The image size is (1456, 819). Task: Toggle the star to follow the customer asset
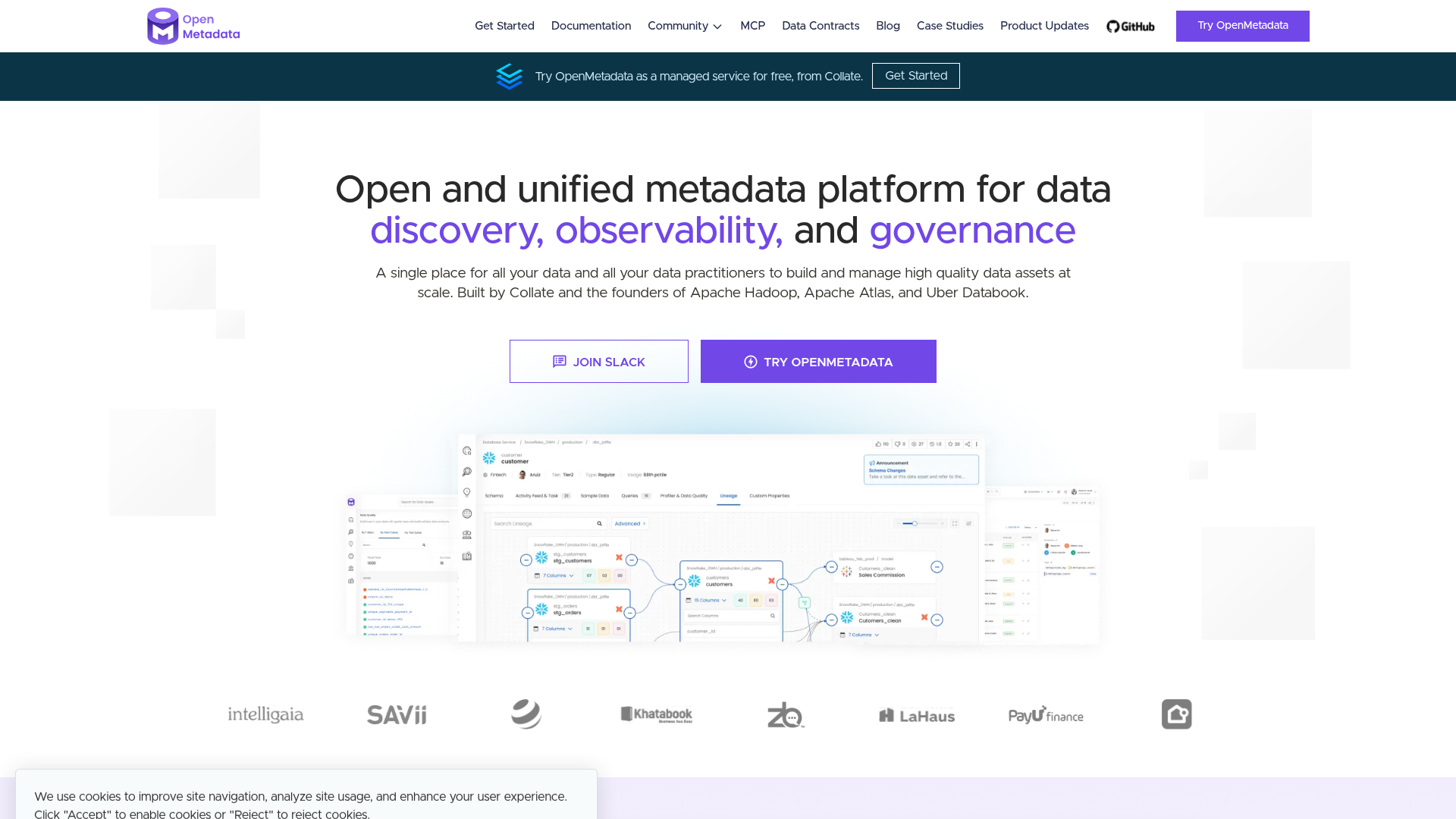pos(949,444)
